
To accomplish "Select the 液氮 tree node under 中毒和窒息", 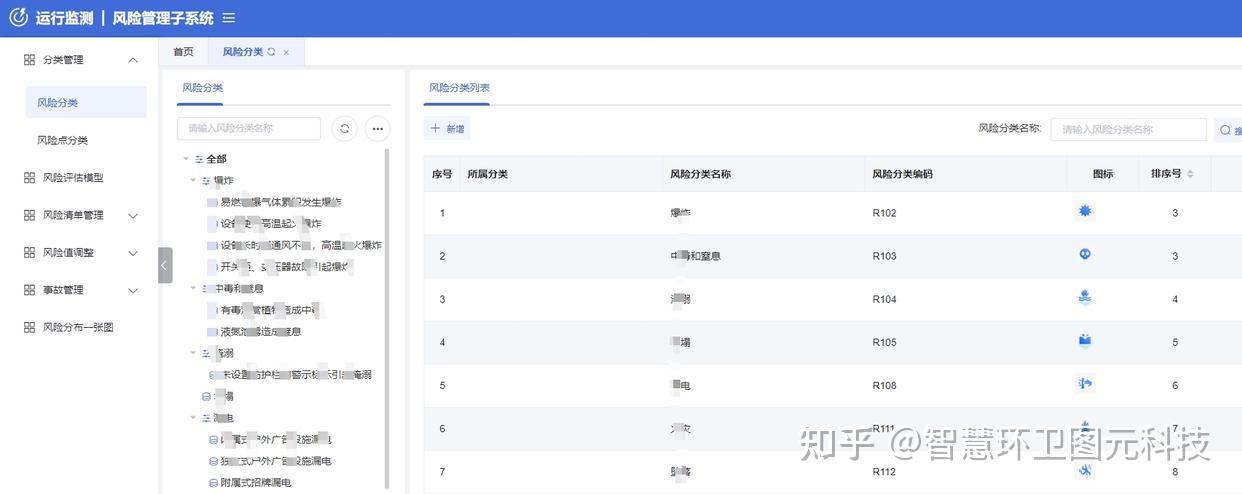I will 260,331.
